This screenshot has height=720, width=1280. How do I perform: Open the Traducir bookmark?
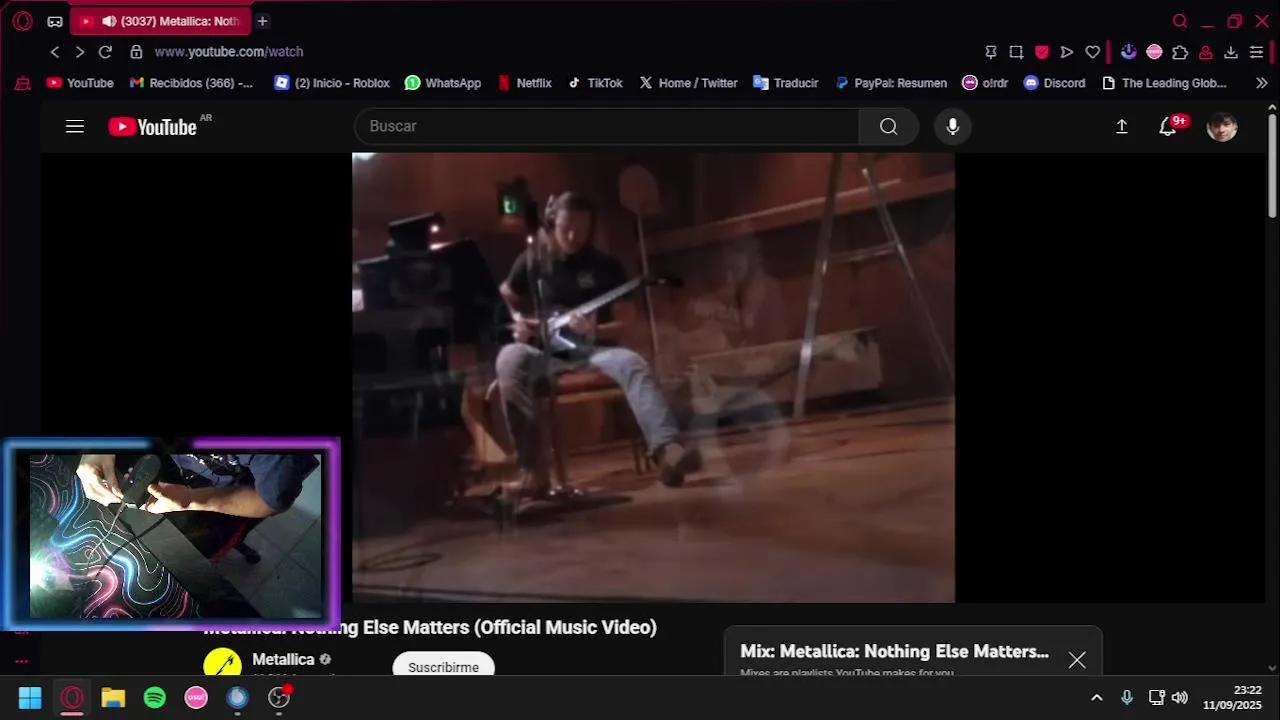786,83
